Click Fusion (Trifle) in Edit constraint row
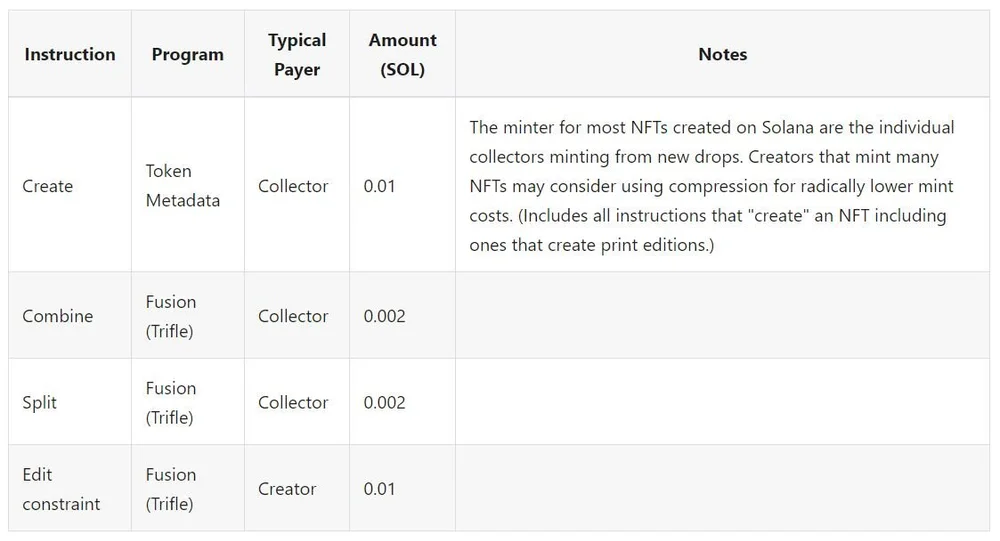The image size is (1000, 541). click(x=170, y=489)
